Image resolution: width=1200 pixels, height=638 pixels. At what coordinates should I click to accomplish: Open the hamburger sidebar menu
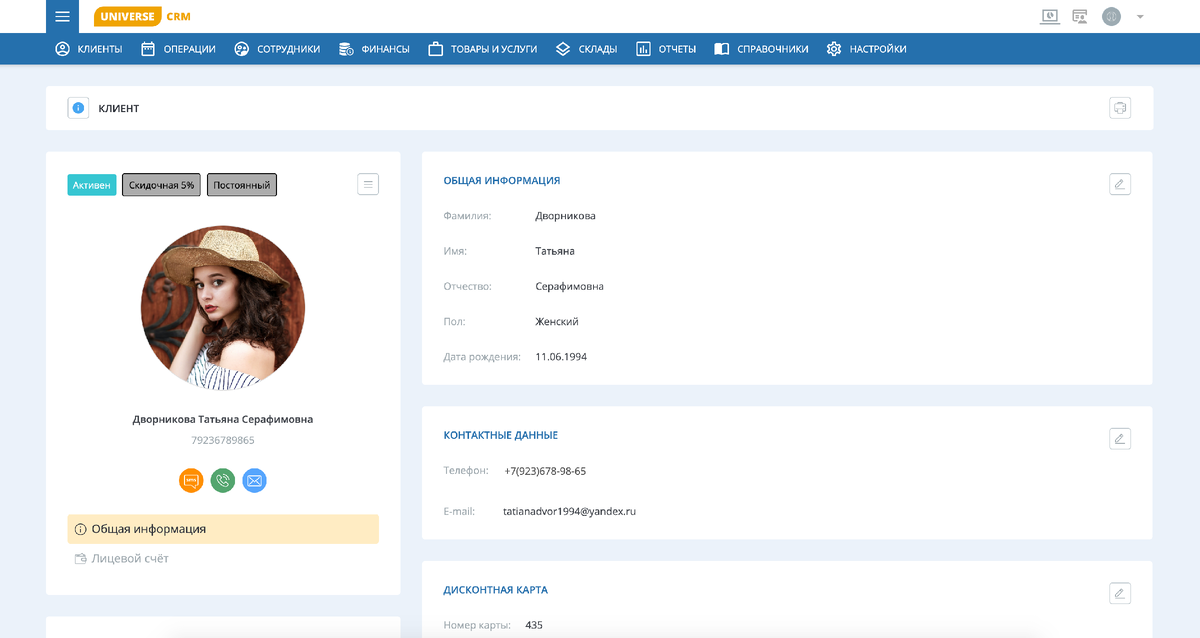point(62,16)
